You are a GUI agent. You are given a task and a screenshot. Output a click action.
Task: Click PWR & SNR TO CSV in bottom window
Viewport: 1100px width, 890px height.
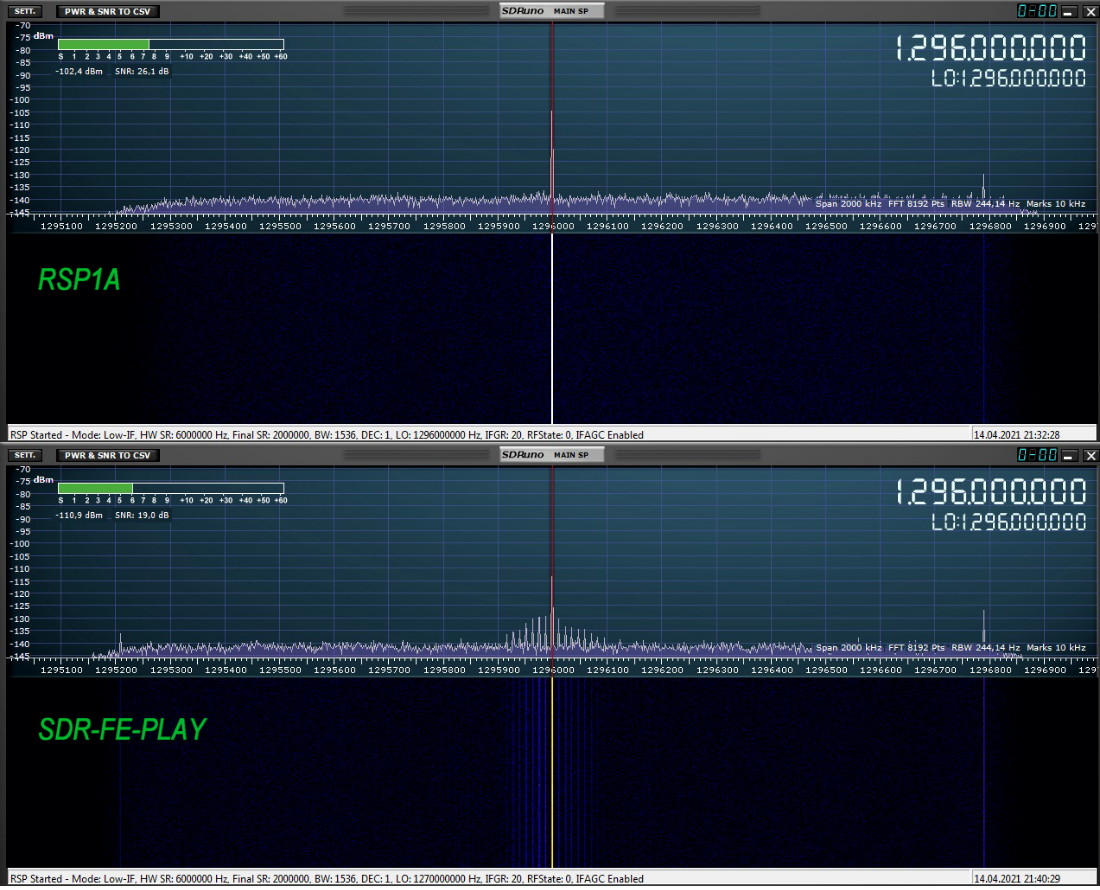coord(107,455)
